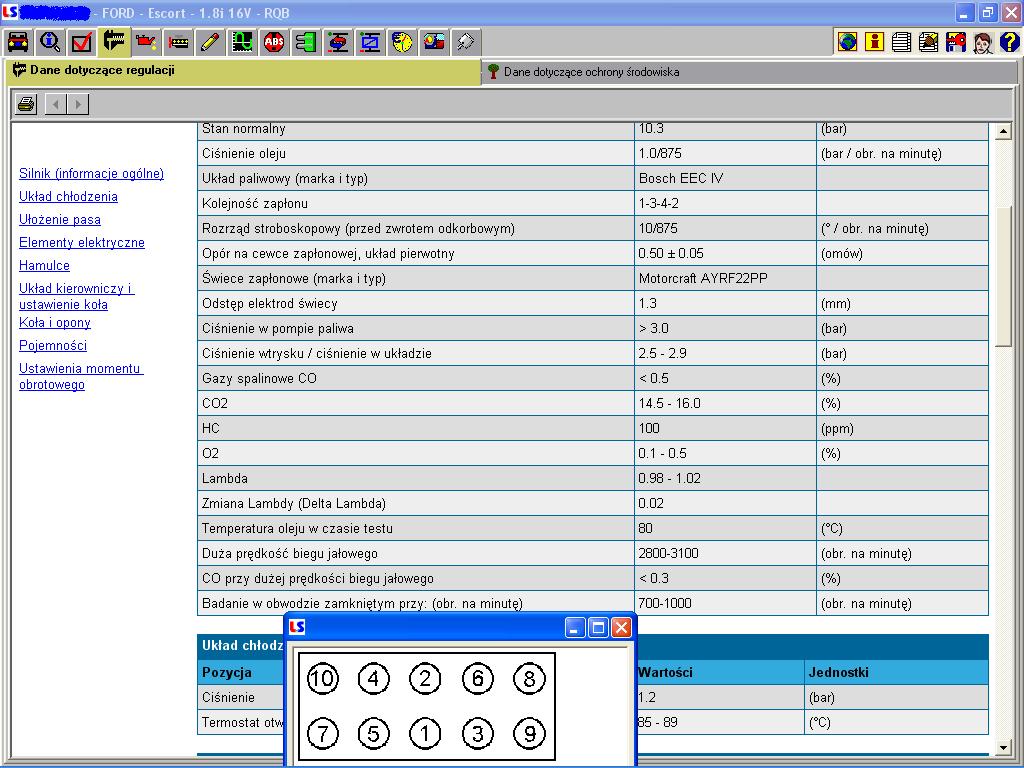Click the forward navigation arrow button
The height and width of the screenshot is (768, 1024).
(78, 104)
